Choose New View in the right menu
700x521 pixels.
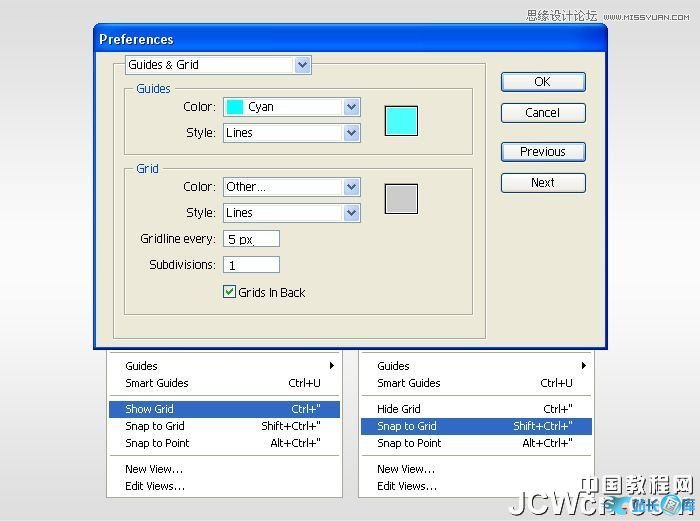[x=476, y=469]
